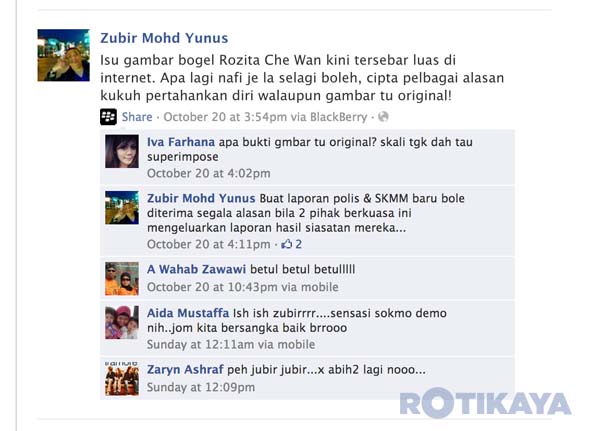Open Iva Farhana's profile photo

pyautogui.click(x=122, y=151)
